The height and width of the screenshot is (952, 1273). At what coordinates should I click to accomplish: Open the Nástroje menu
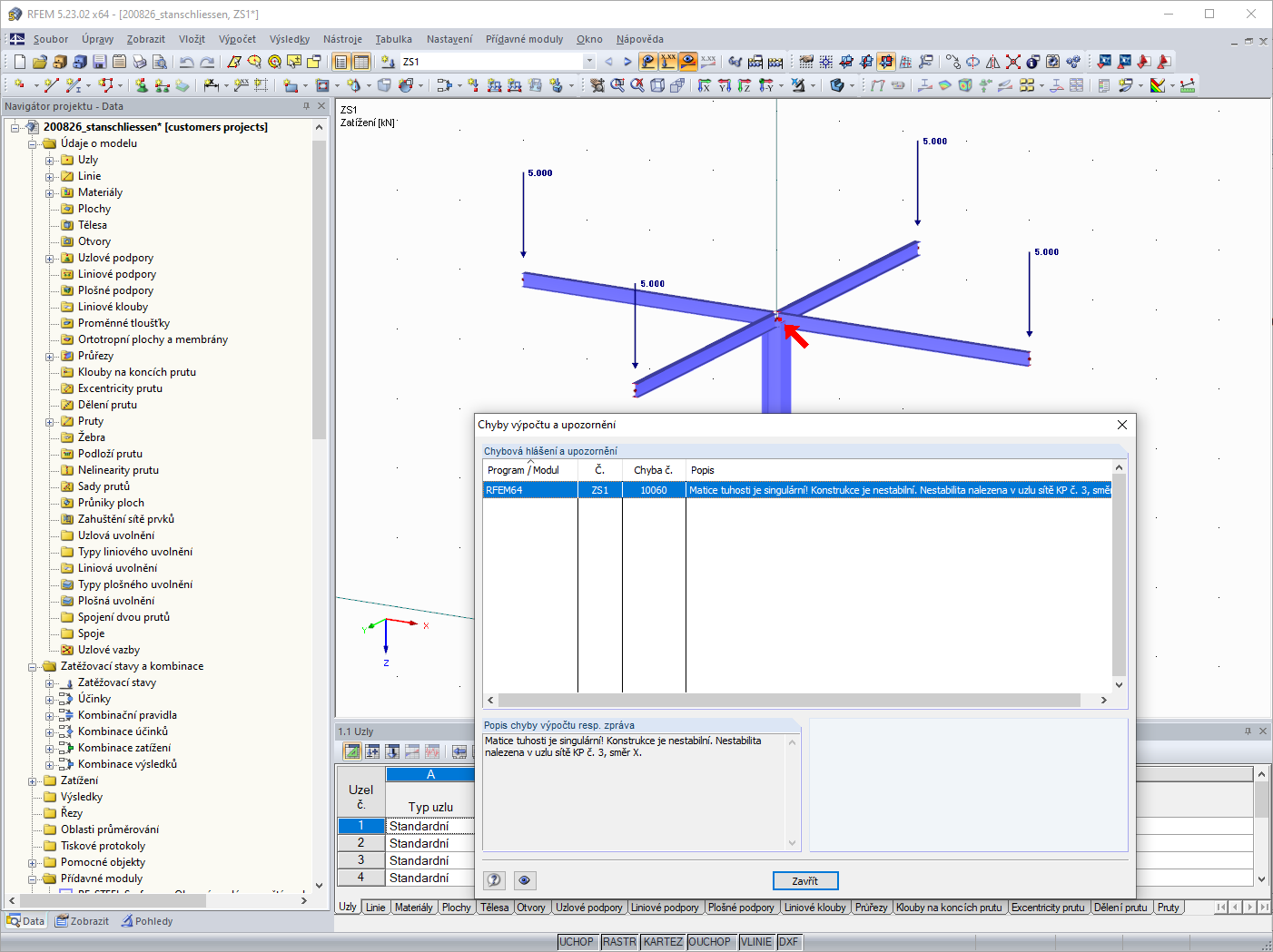(342, 39)
